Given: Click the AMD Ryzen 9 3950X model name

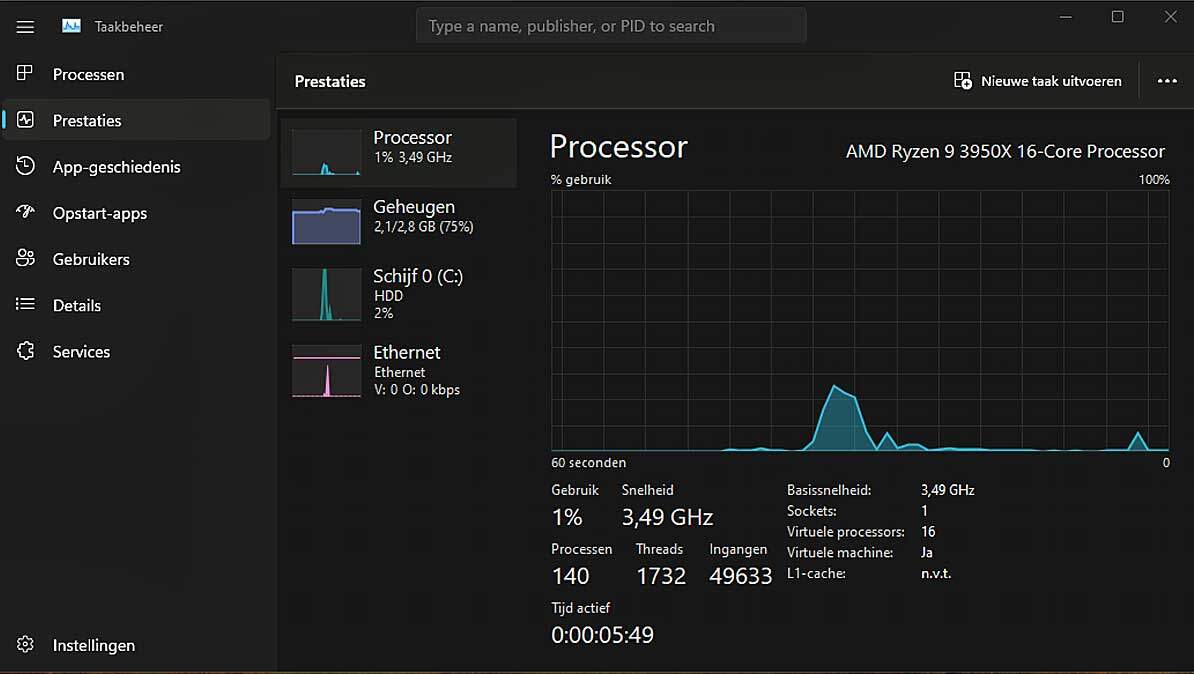Looking at the screenshot, I should click(1005, 151).
